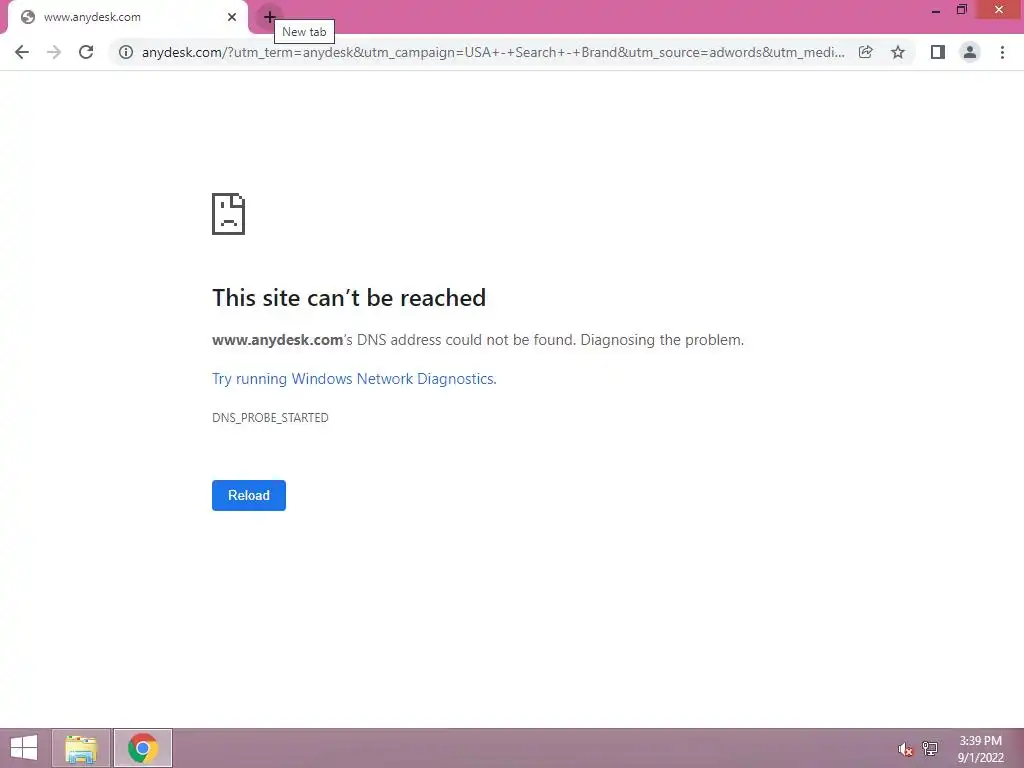The width and height of the screenshot is (1024, 768).
Task: Click the anydesk.com address bar URL
Action: coord(493,52)
